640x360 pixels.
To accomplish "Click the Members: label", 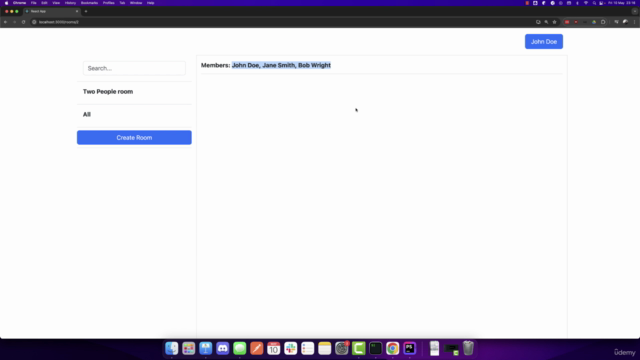I will point(216,65).
